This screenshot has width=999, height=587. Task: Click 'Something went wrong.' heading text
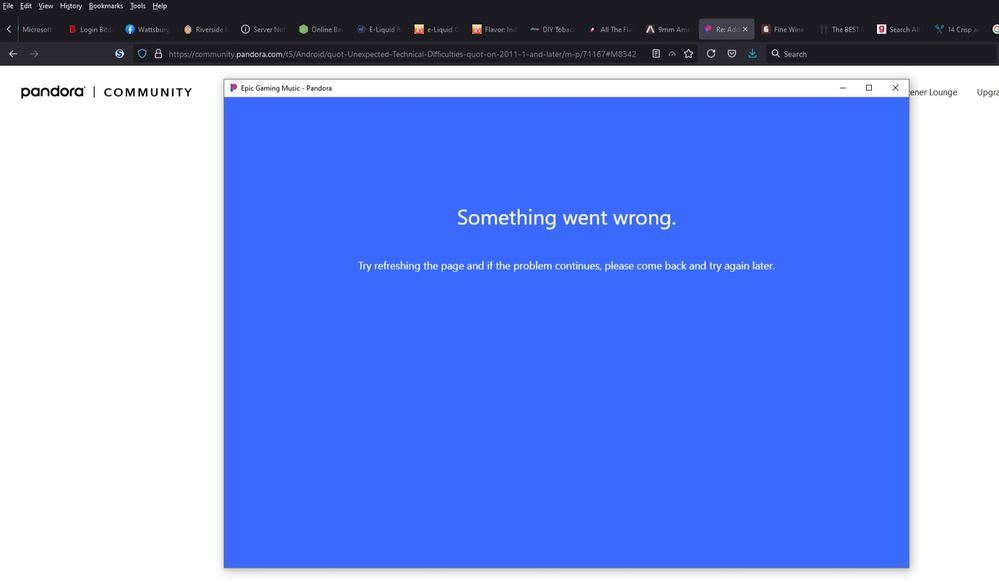click(566, 218)
